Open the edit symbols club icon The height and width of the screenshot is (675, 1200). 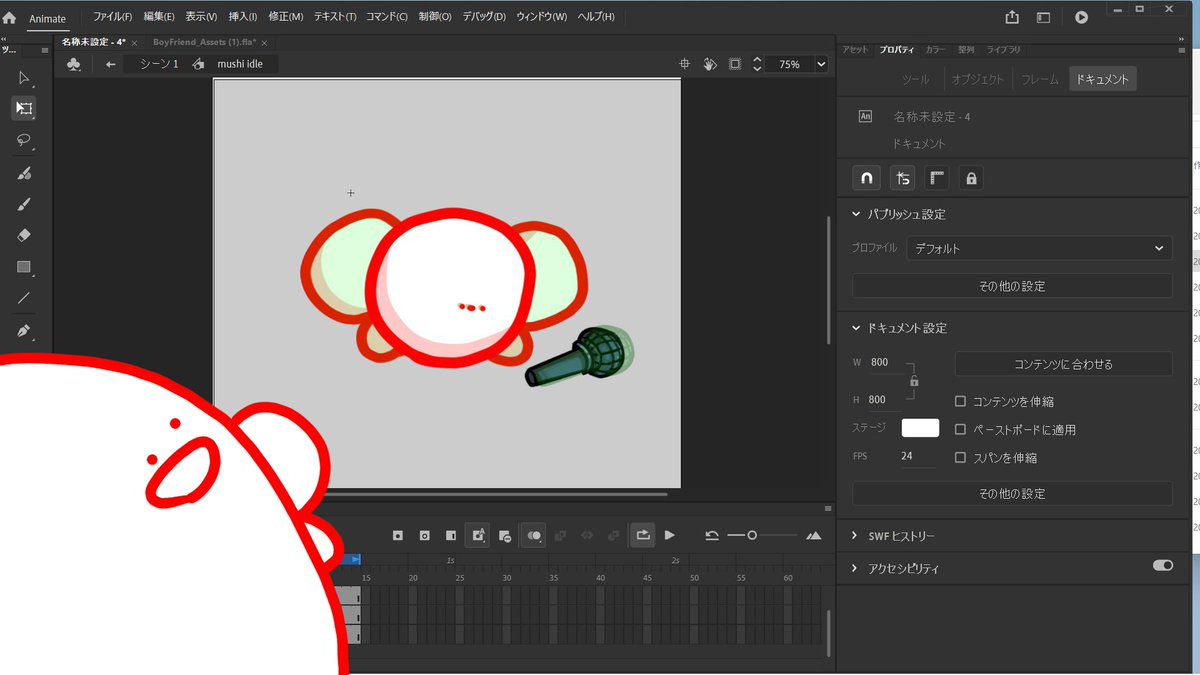click(74, 64)
